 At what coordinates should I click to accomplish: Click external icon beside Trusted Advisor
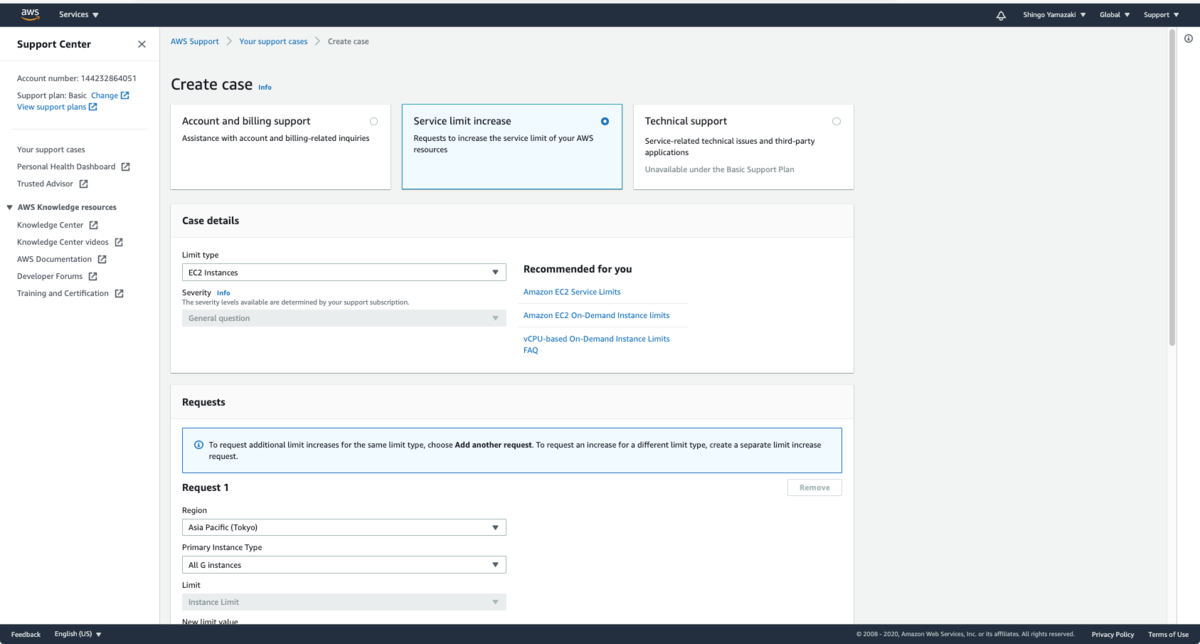(x=84, y=184)
